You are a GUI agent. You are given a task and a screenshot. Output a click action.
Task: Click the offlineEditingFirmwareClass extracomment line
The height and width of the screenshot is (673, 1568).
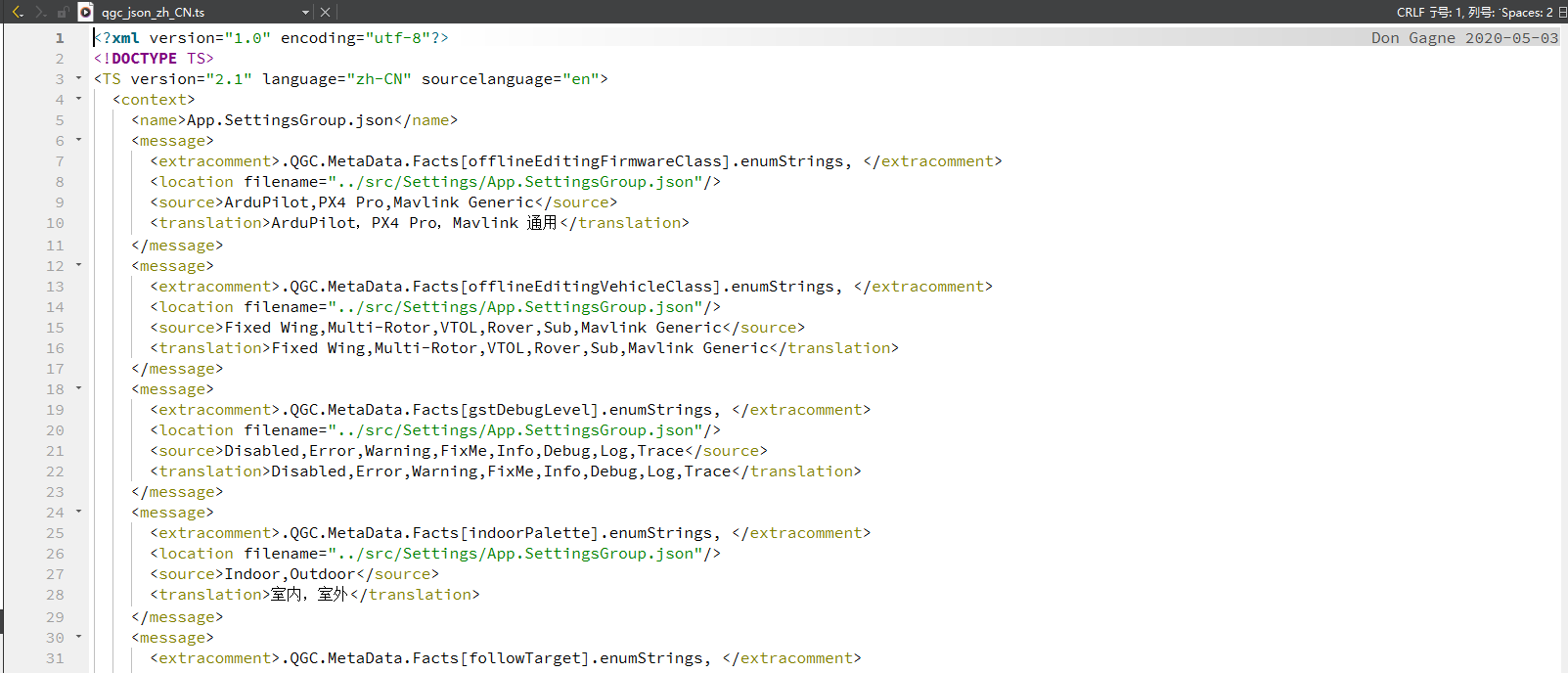(x=576, y=161)
